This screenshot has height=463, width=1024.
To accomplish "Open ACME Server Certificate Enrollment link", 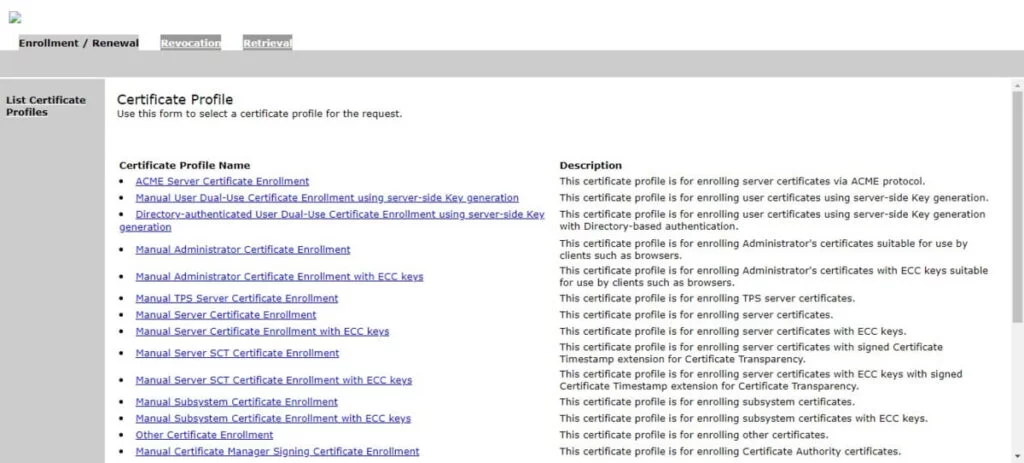I will pyautogui.click(x=222, y=182).
